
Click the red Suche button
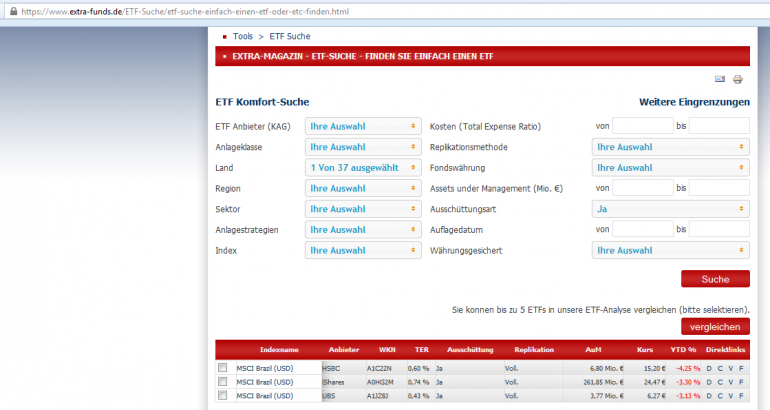pyautogui.click(x=715, y=279)
